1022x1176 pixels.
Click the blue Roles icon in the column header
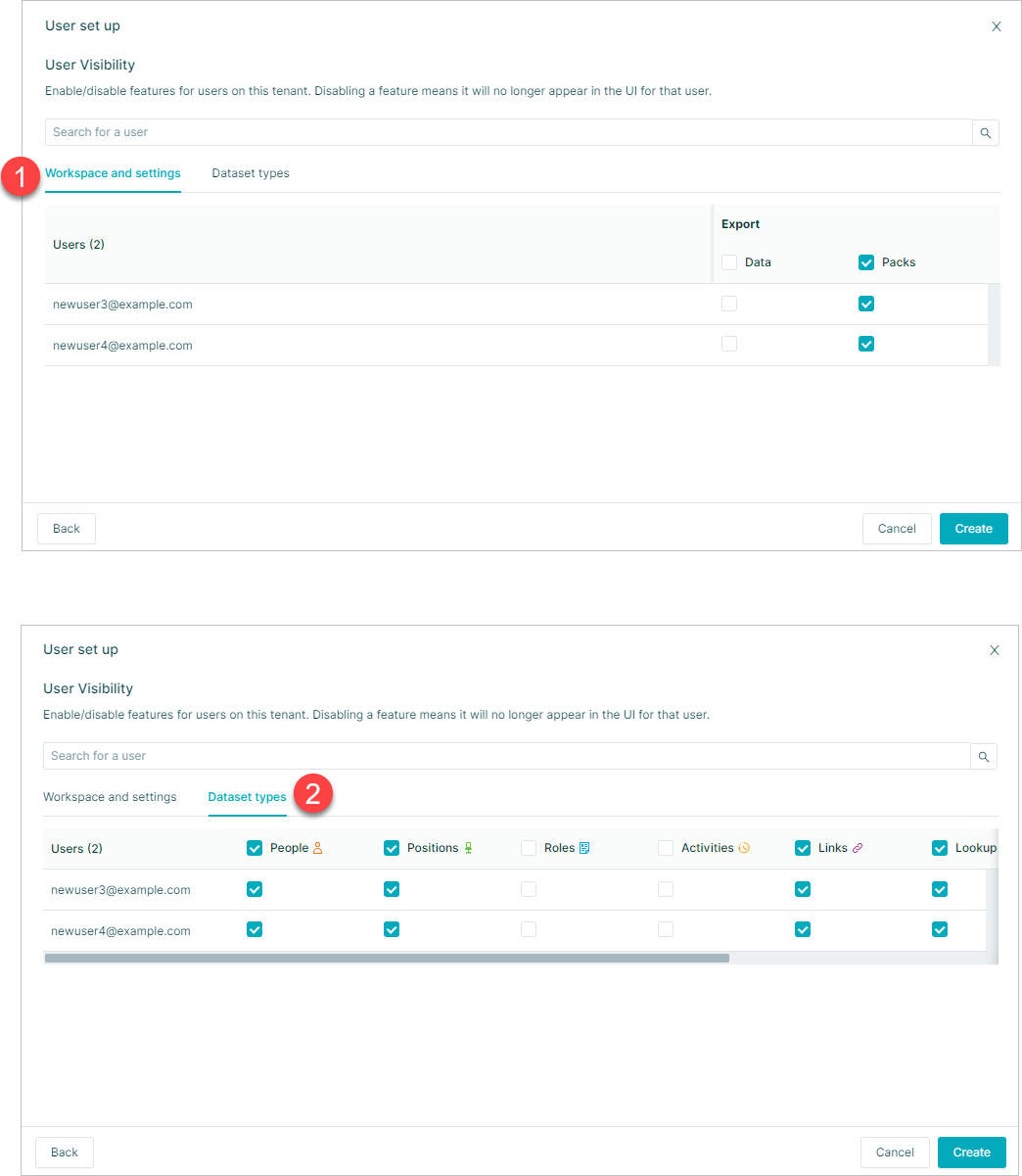[x=584, y=848]
